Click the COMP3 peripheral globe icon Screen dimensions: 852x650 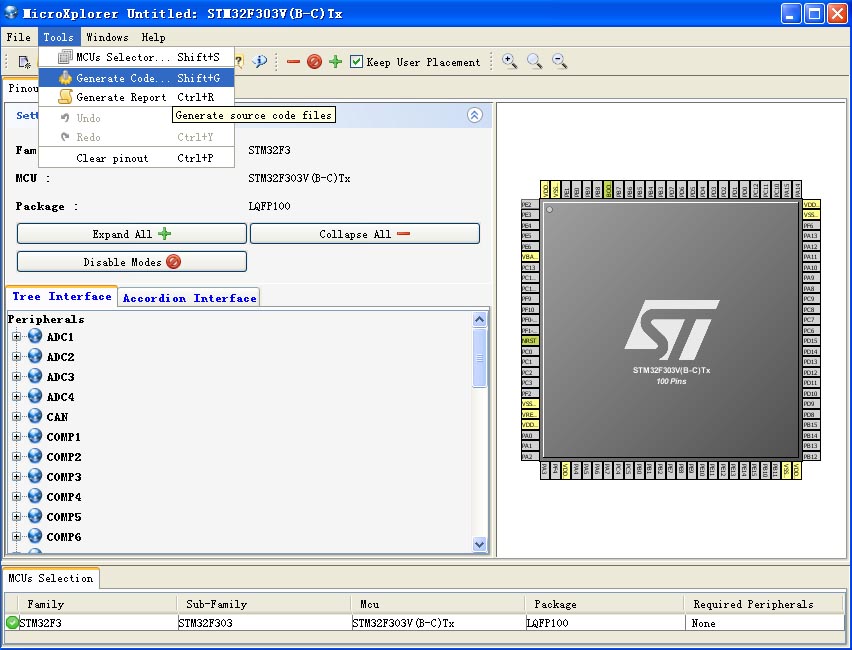pos(35,476)
